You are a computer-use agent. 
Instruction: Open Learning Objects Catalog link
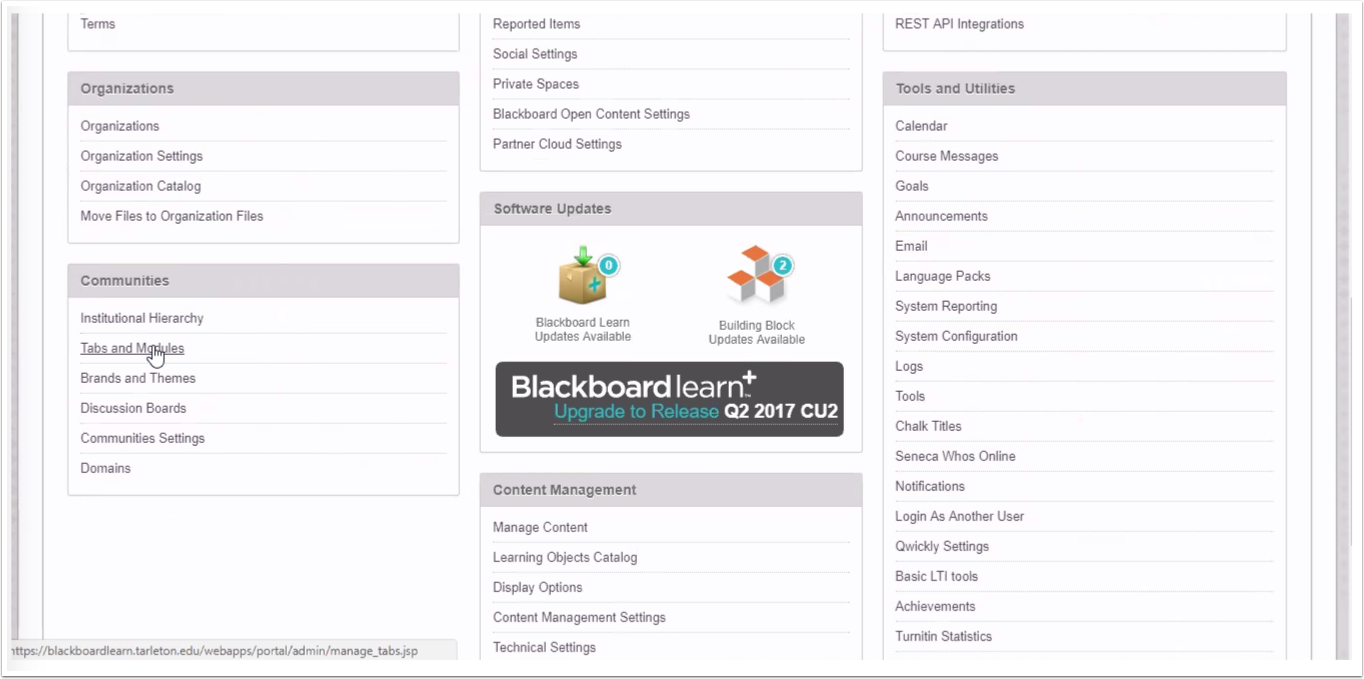(x=564, y=557)
